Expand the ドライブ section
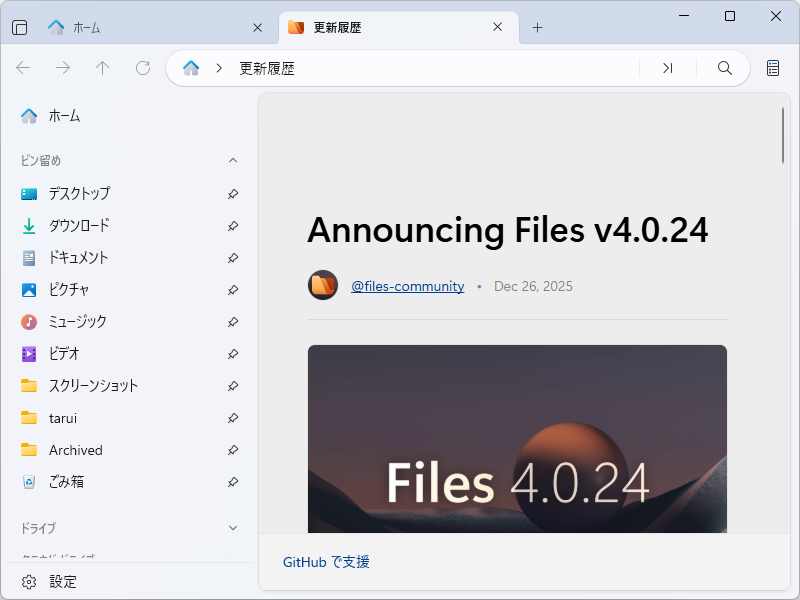This screenshot has width=800, height=600. pyautogui.click(x=232, y=528)
